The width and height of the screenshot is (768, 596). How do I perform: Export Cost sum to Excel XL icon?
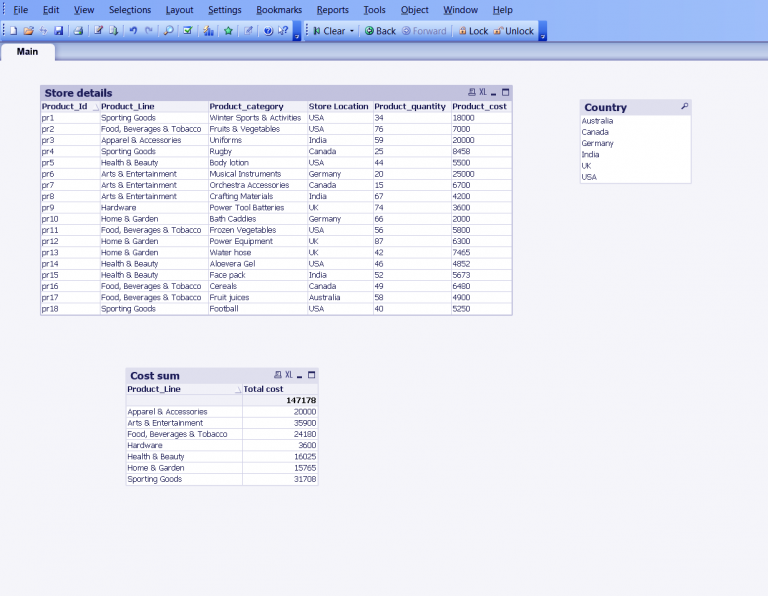[x=289, y=375]
